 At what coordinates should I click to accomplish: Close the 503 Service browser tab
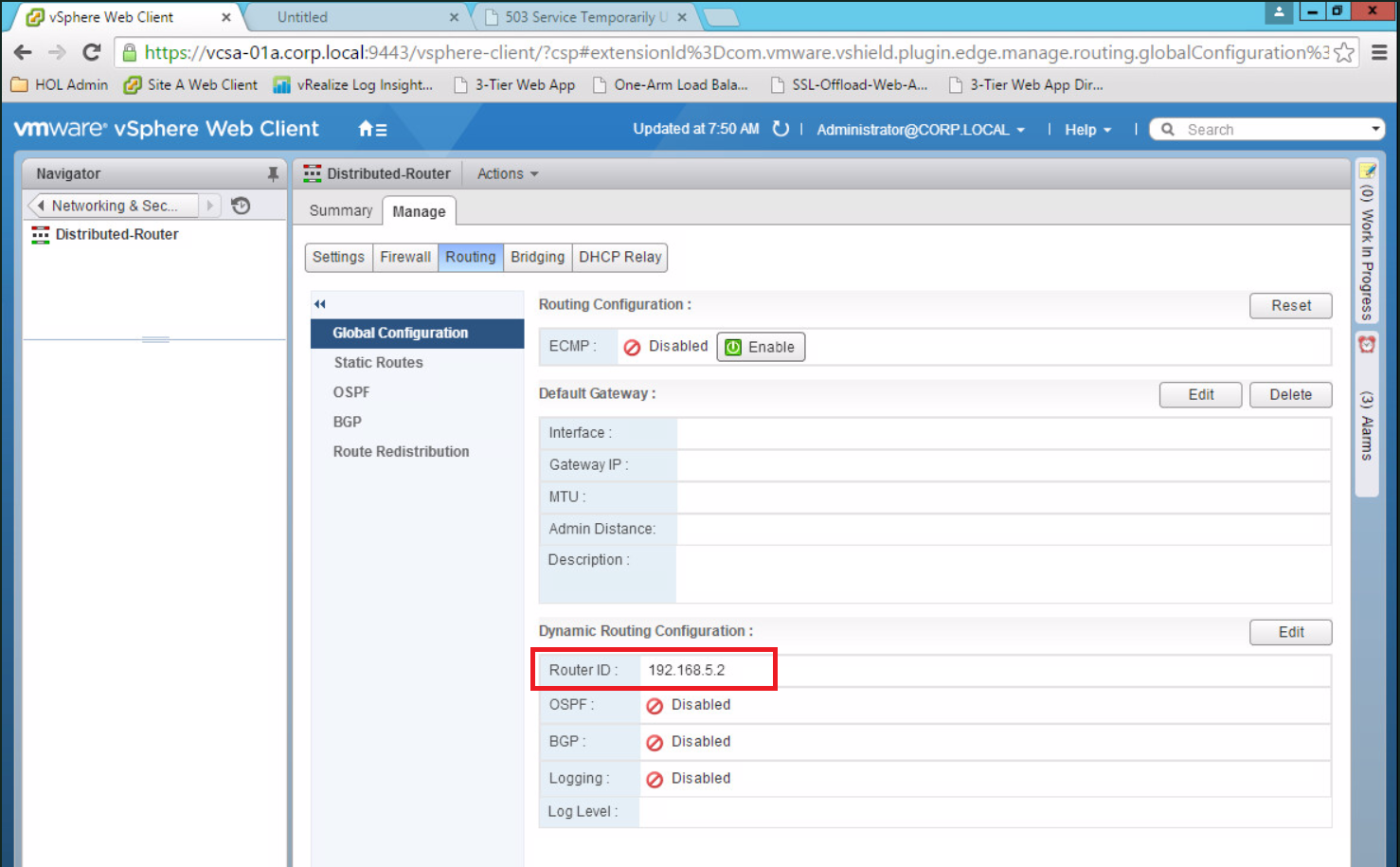point(682,17)
